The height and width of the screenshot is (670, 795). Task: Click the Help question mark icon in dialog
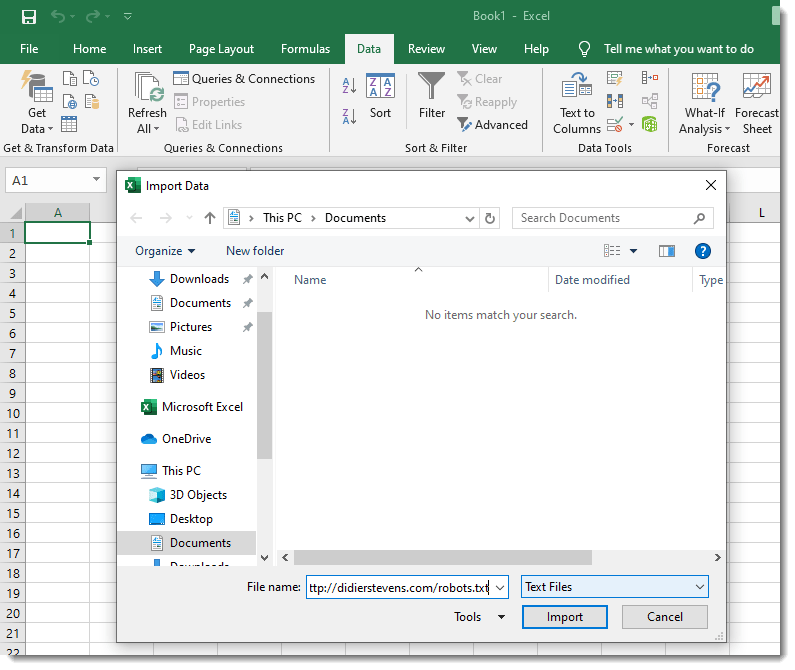702,251
